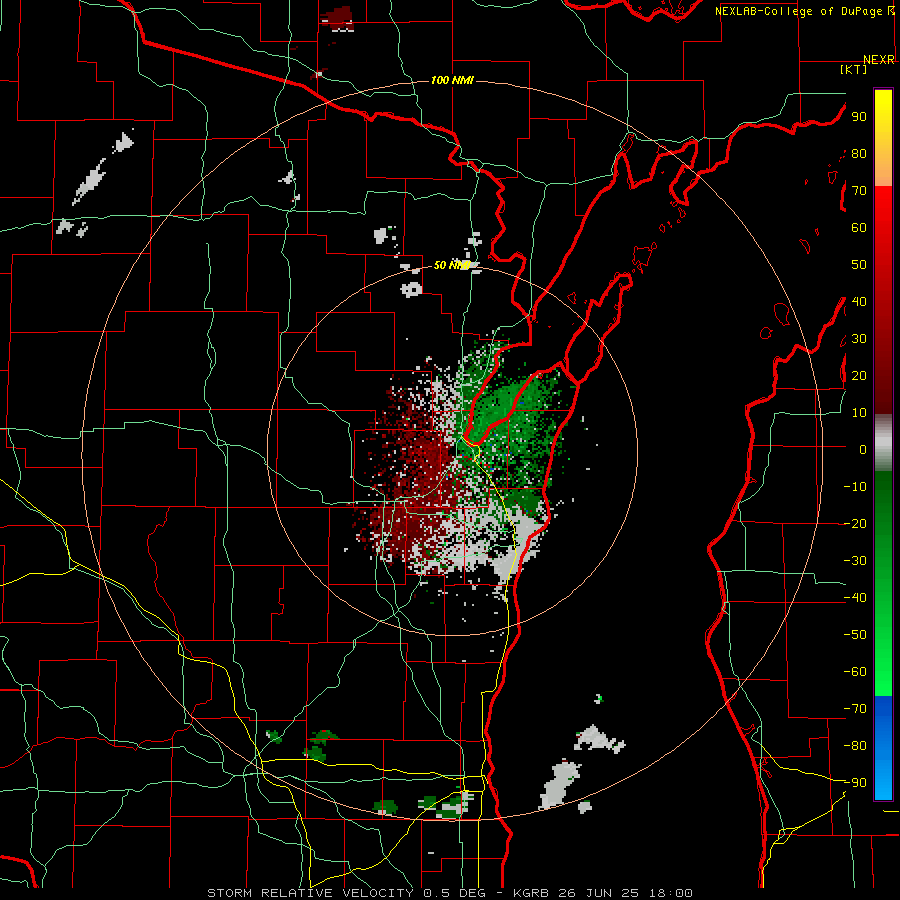Click the "50 NMI" range ring label
The height and width of the screenshot is (900, 900).
452,265
